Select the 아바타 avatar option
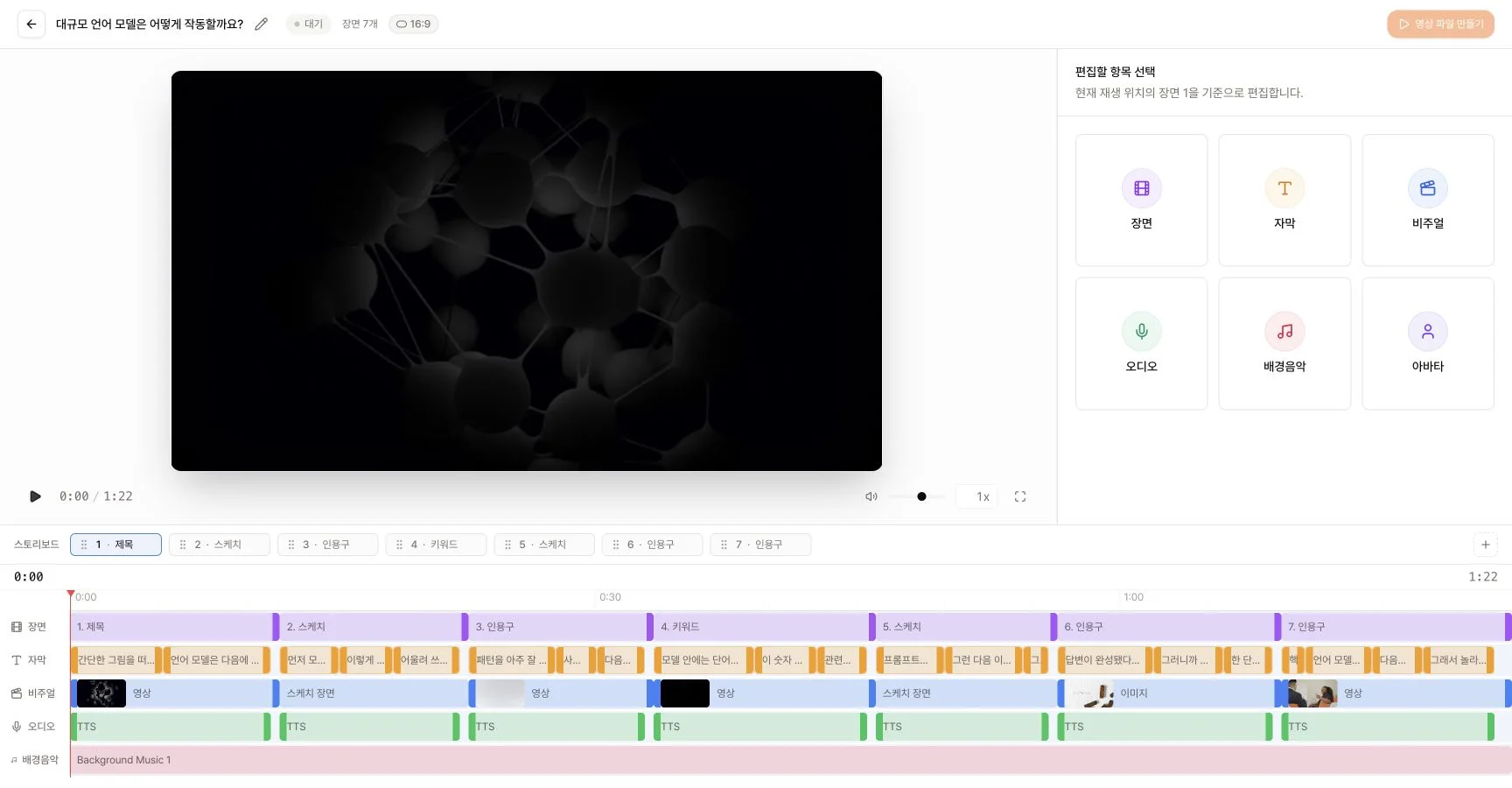1512x788 pixels. click(1428, 343)
